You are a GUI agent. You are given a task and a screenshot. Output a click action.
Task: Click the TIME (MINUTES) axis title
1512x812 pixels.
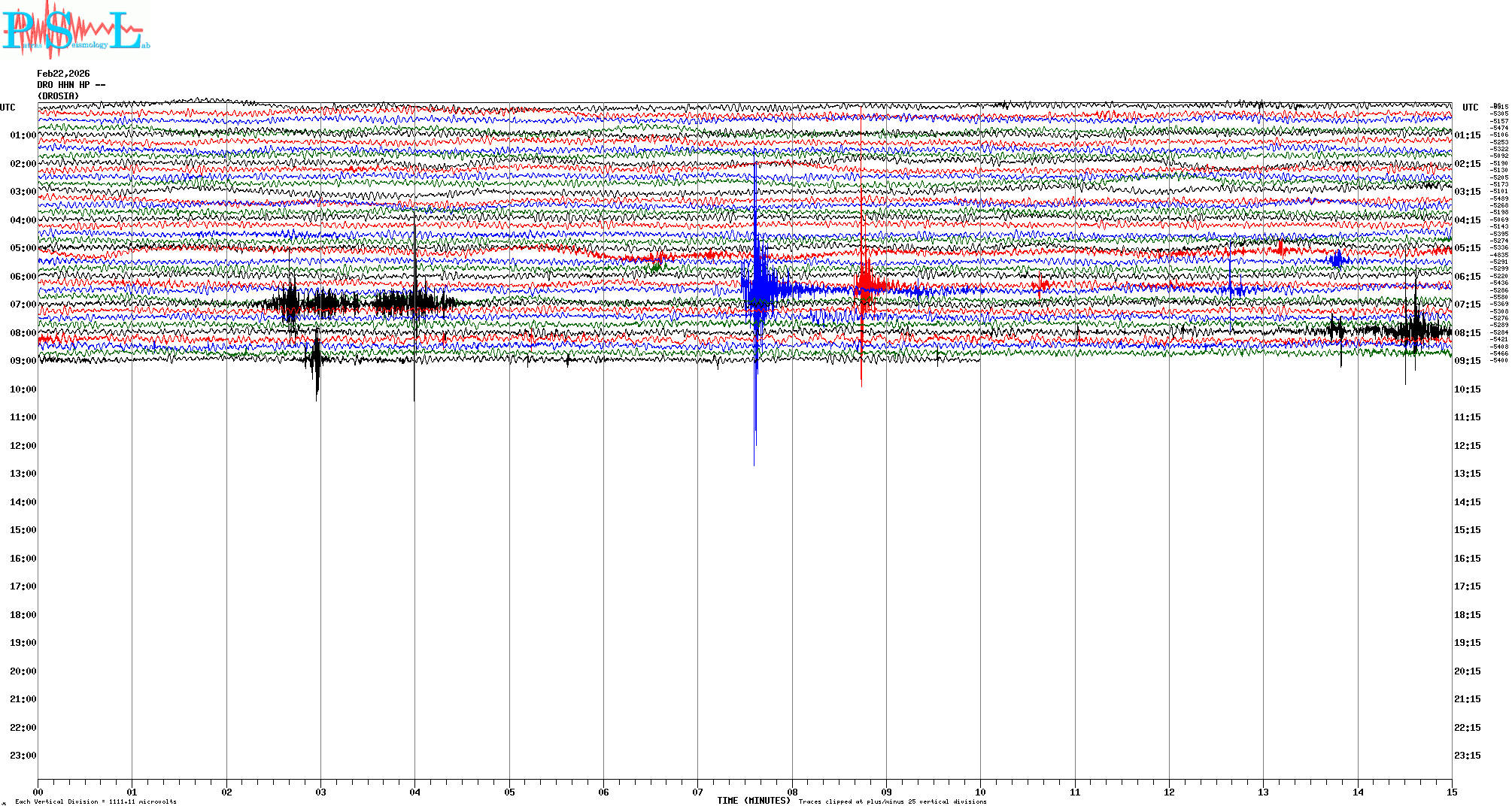coord(754,801)
